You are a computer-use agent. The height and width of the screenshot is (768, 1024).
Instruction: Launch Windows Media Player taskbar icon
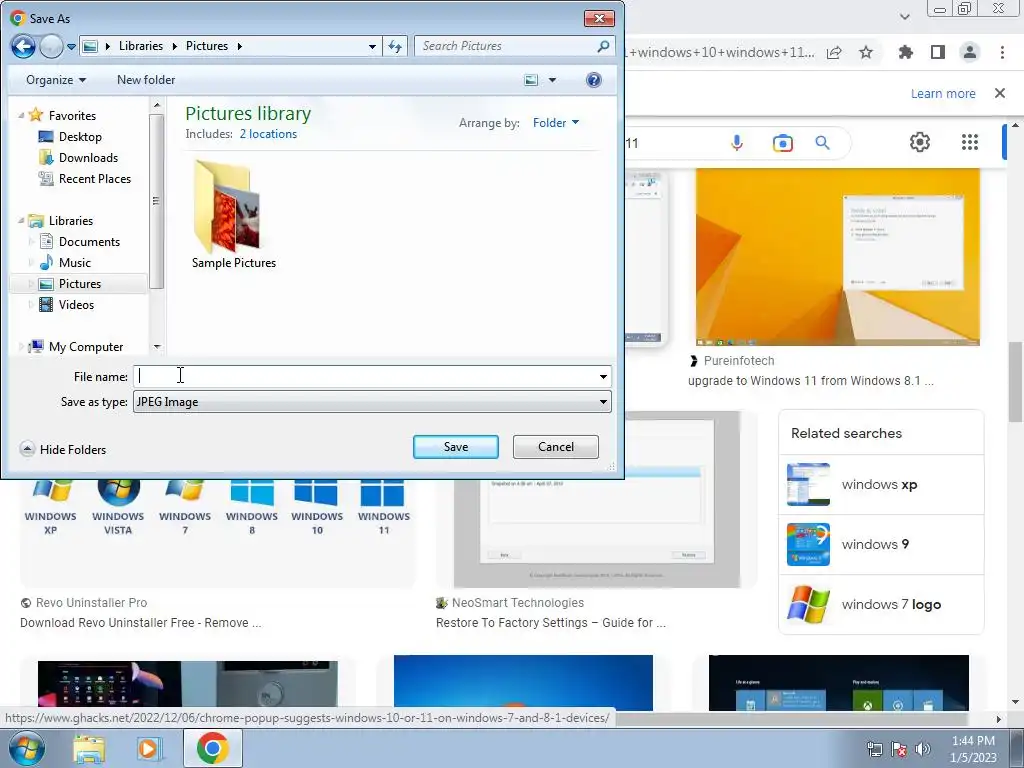coord(150,749)
